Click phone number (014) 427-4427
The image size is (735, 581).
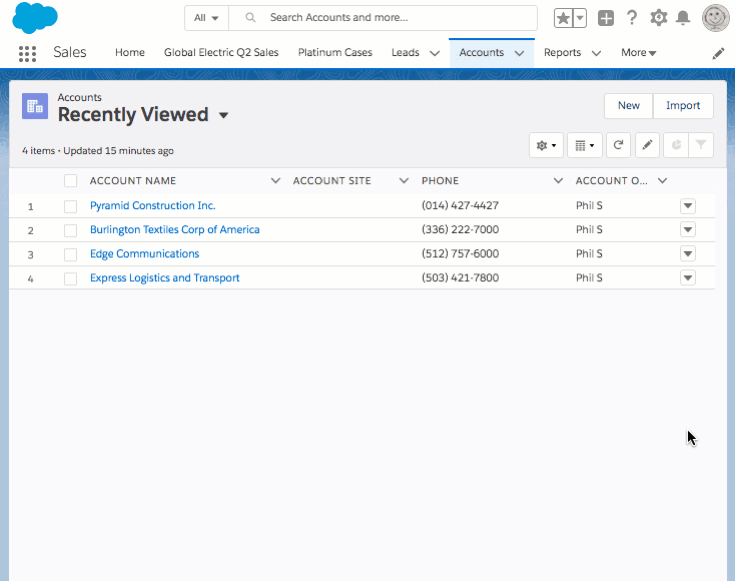(x=460, y=205)
